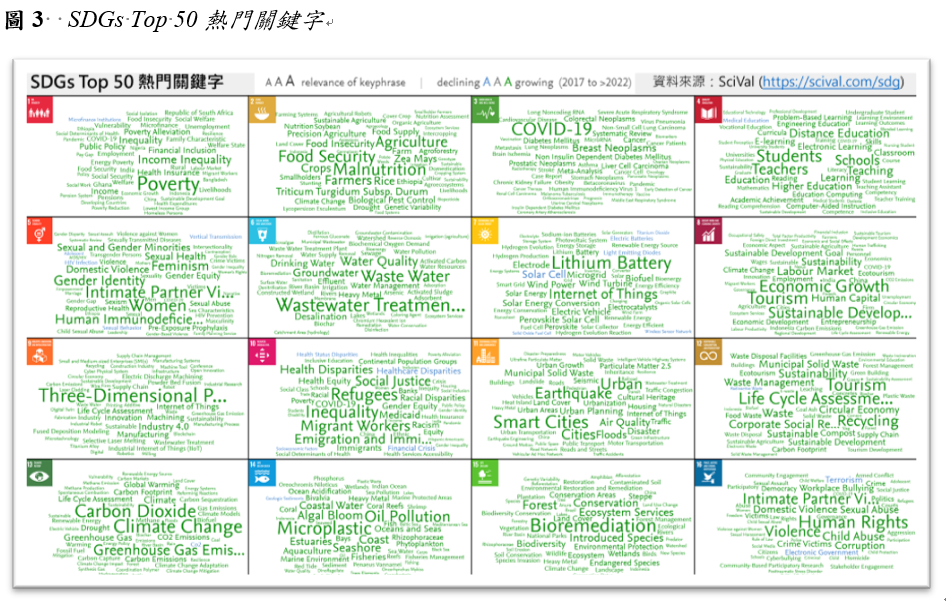Image resolution: width=946 pixels, height=606 pixels.
Task: Select the green SDG 15 Life on Land icon
Action: click(x=485, y=473)
